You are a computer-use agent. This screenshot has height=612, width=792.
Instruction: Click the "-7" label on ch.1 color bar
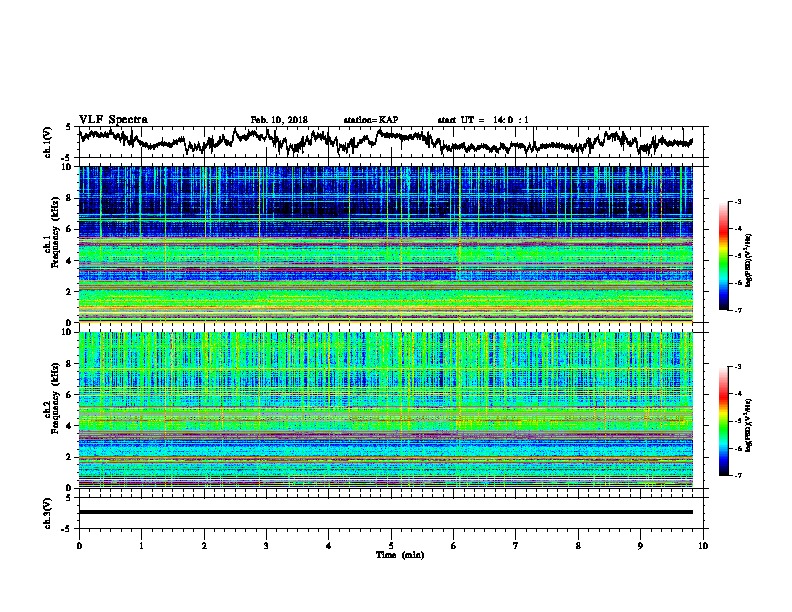coord(738,310)
